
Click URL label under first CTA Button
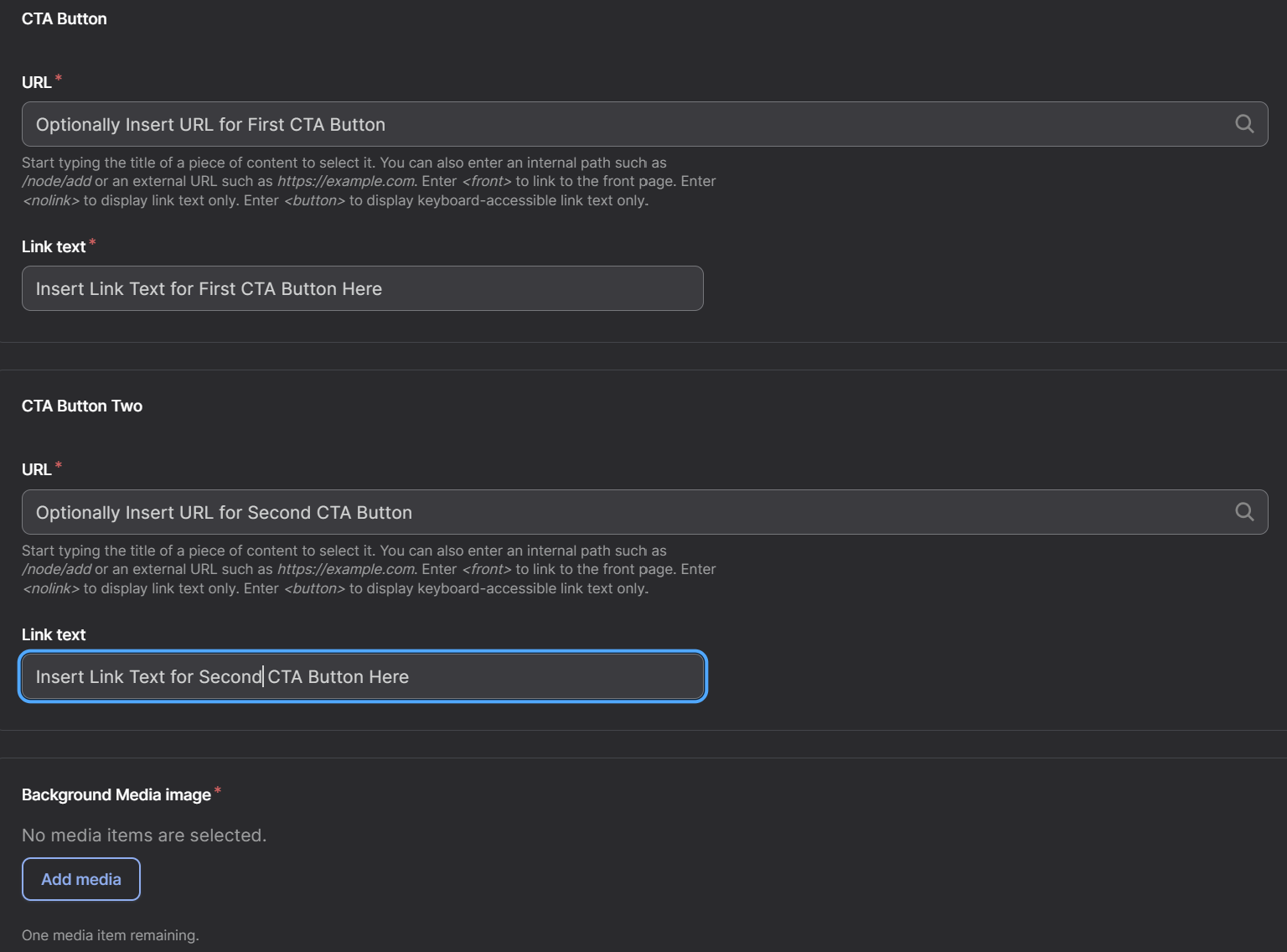point(37,82)
